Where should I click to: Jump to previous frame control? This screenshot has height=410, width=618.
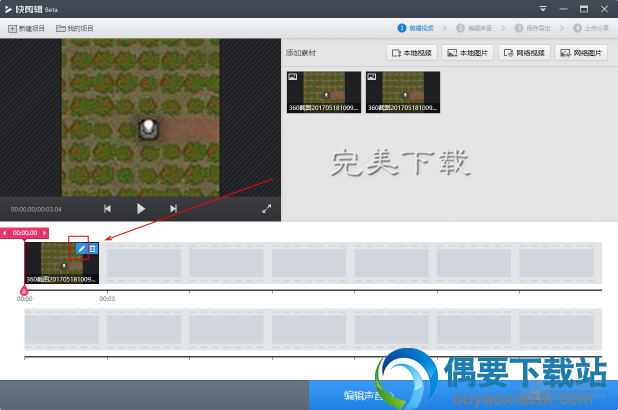point(107,209)
